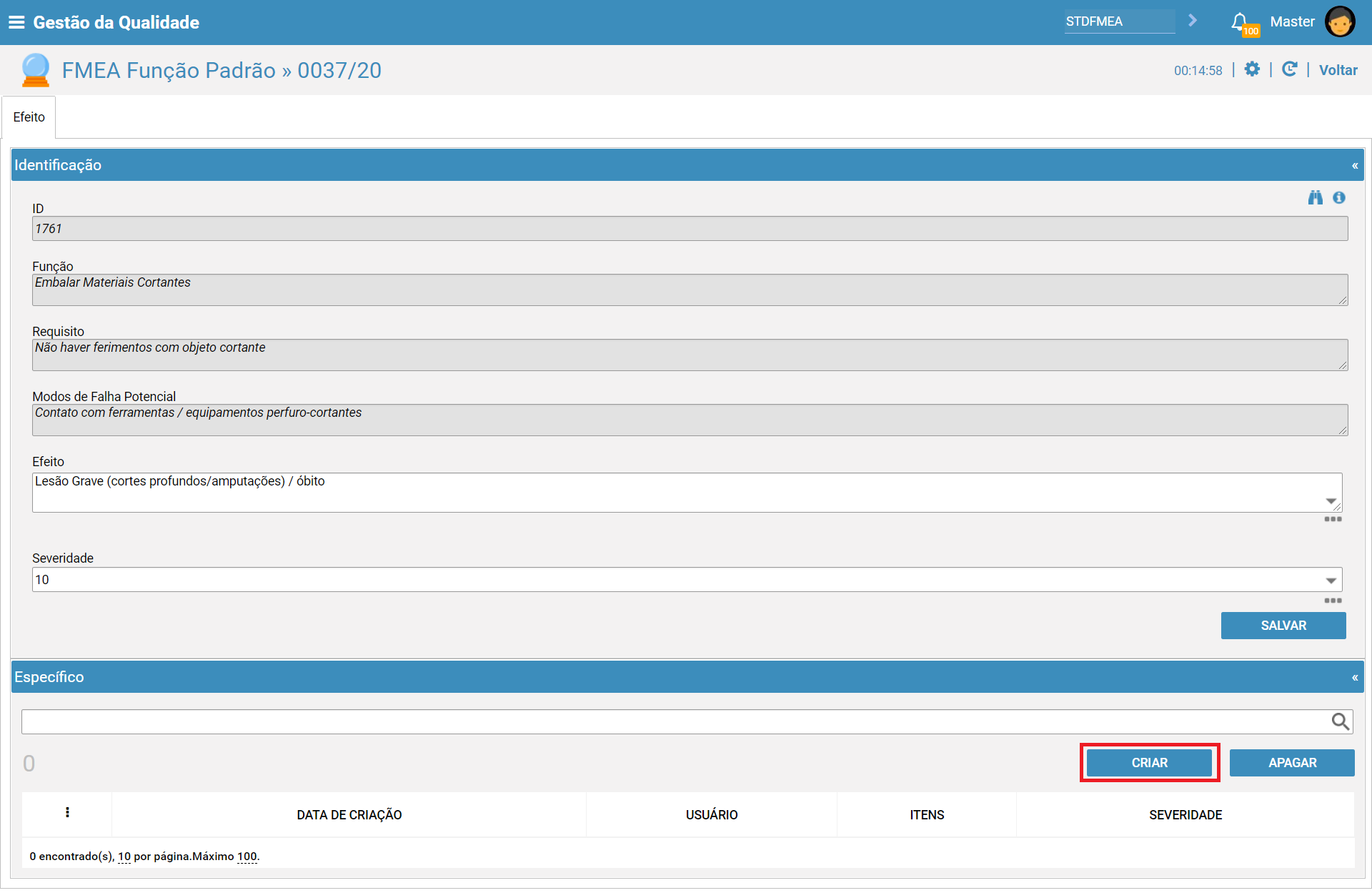Click the APAGAR button
Screen dimensions: 1372x893
tap(1292, 763)
